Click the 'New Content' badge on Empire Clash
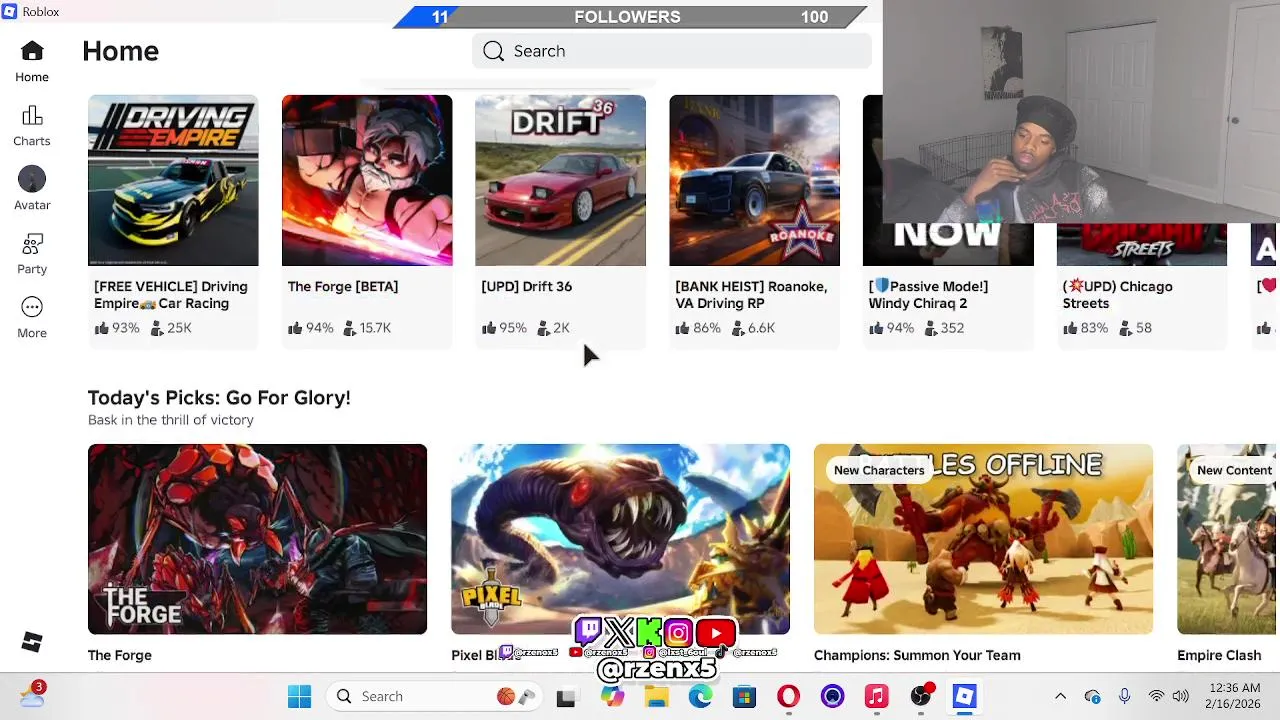This screenshot has height=720, width=1280. pyautogui.click(x=1234, y=470)
